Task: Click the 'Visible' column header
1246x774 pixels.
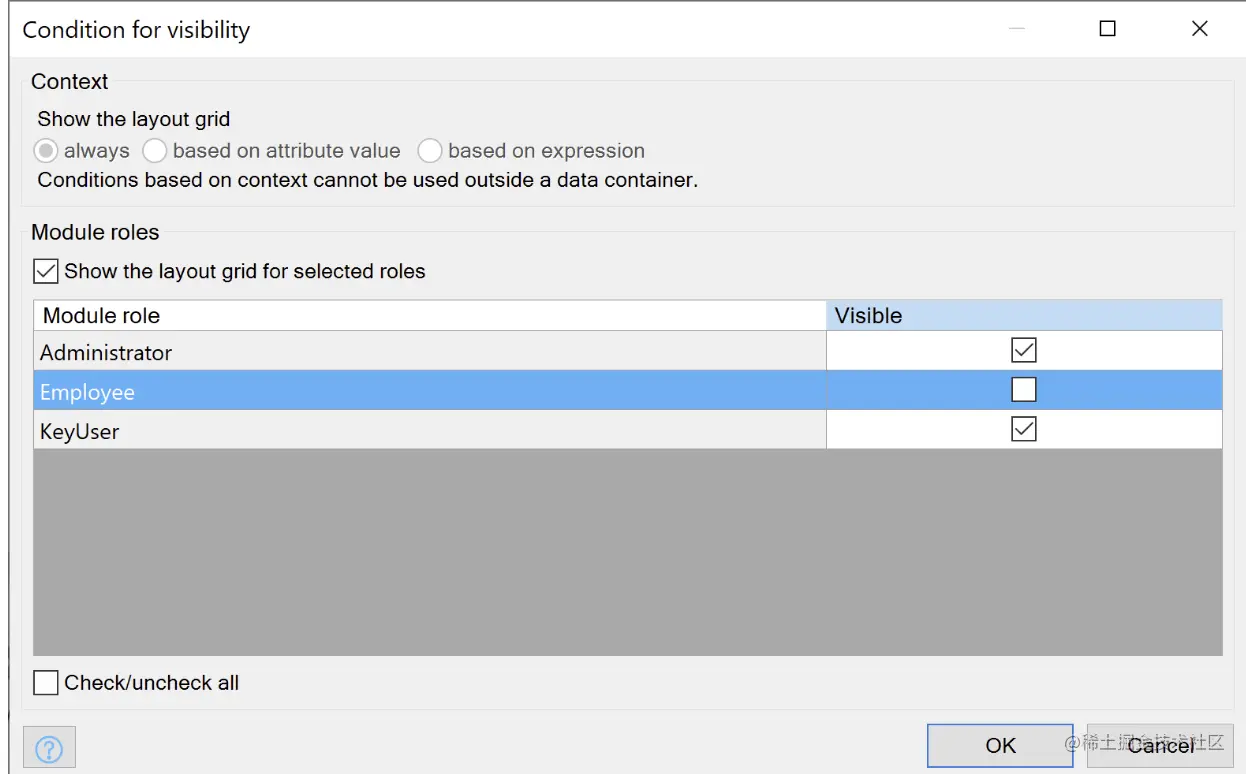Action: [x=1023, y=316]
